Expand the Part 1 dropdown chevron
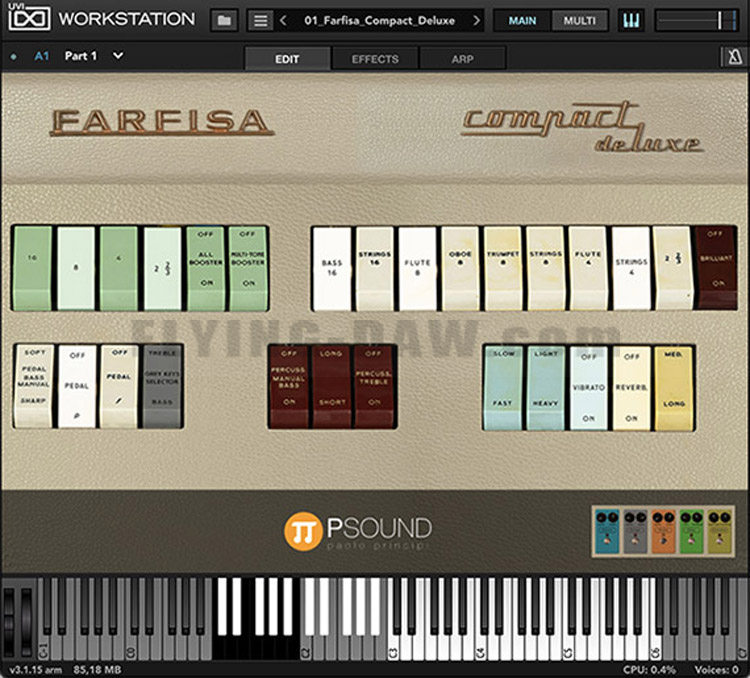This screenshot has height=678, width=750. tap(118, 56)
